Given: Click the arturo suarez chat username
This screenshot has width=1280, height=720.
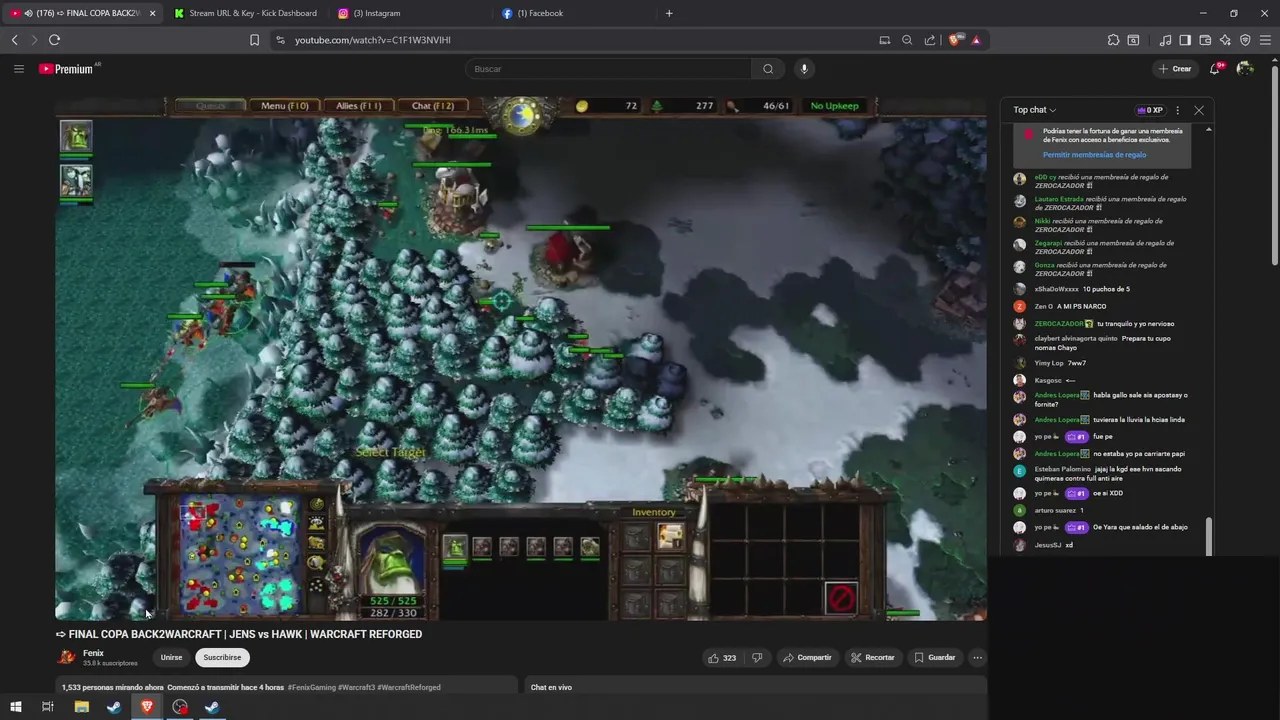Looking at the screenshot, I should coord(1053,511).
